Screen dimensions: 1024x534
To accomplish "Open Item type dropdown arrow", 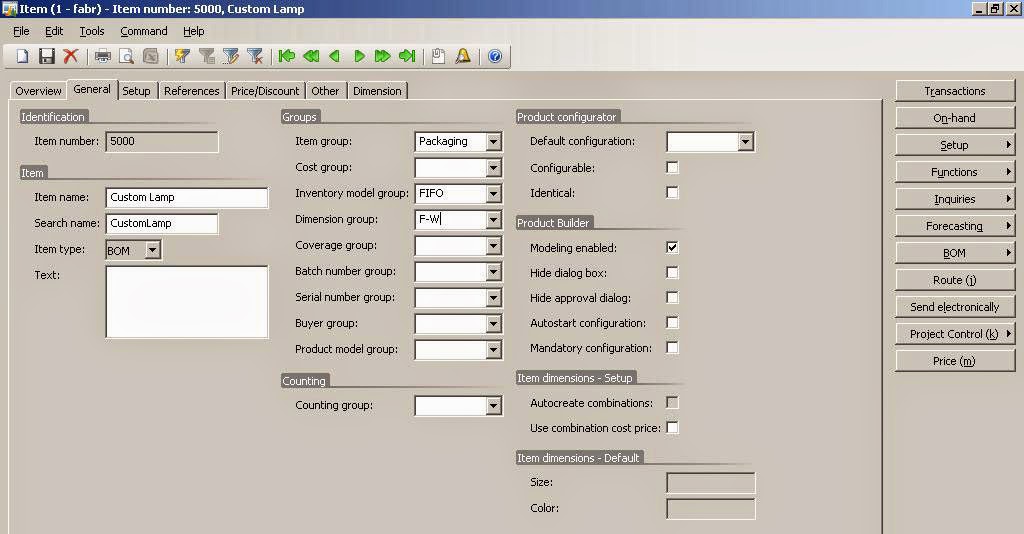I will click(152, 250).
